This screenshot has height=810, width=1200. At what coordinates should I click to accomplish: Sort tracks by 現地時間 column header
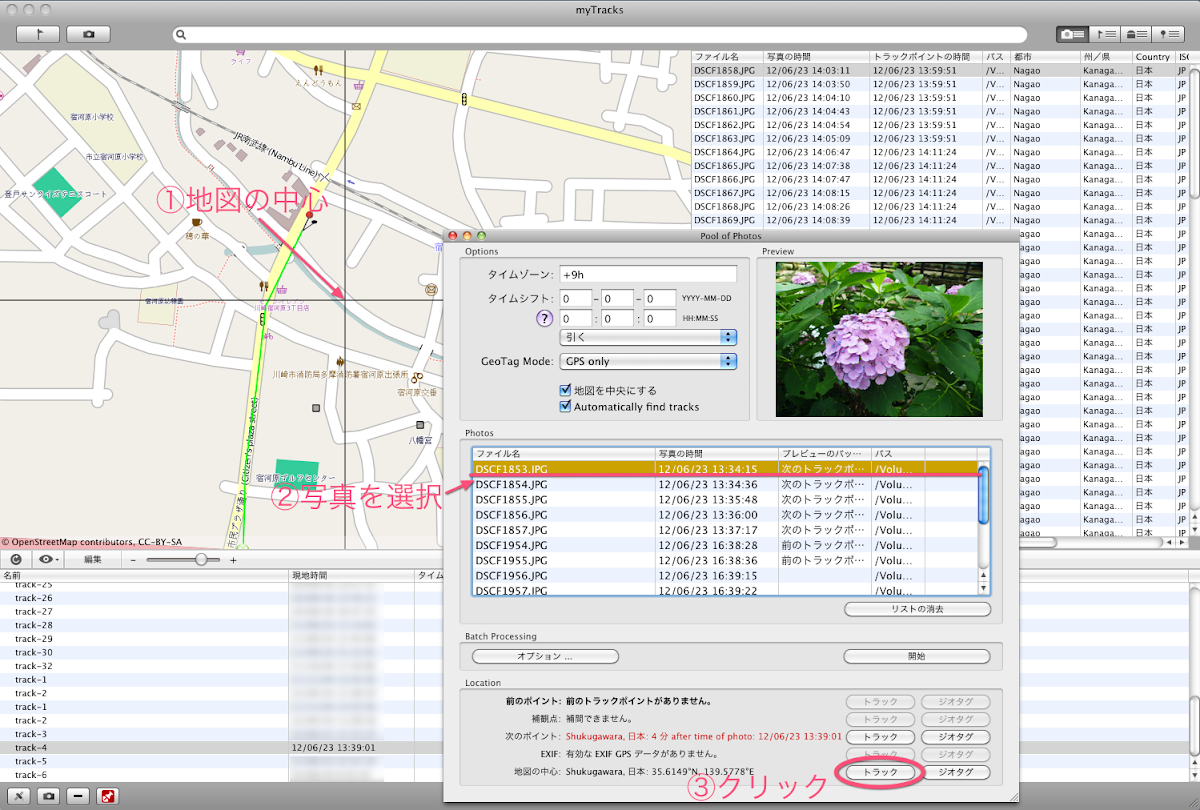tap(351, 576)
